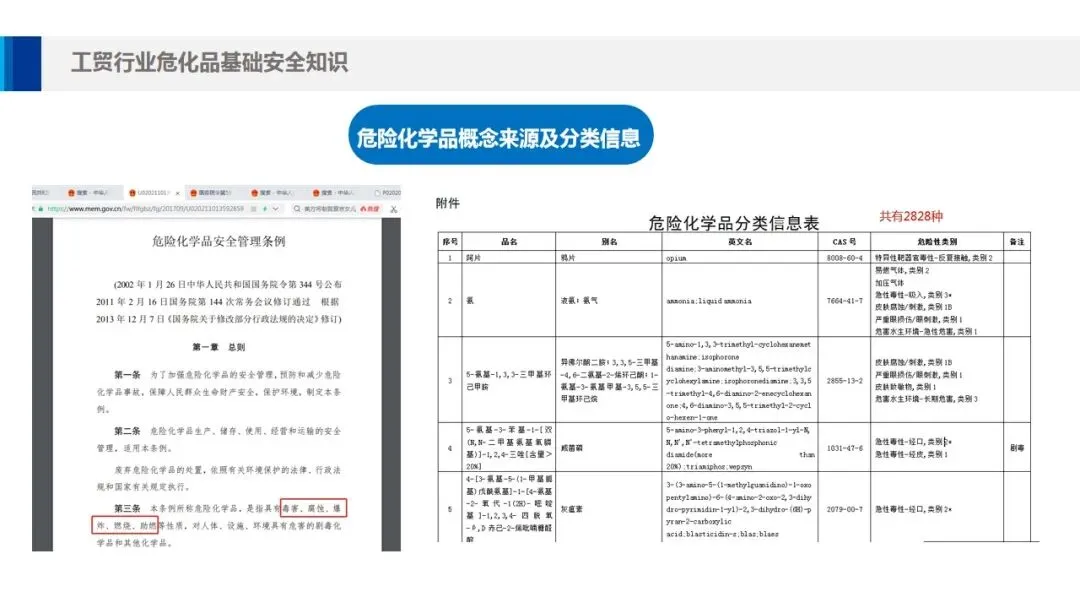
Task: Click the 序号 column header
Action: tap(450, 242)
